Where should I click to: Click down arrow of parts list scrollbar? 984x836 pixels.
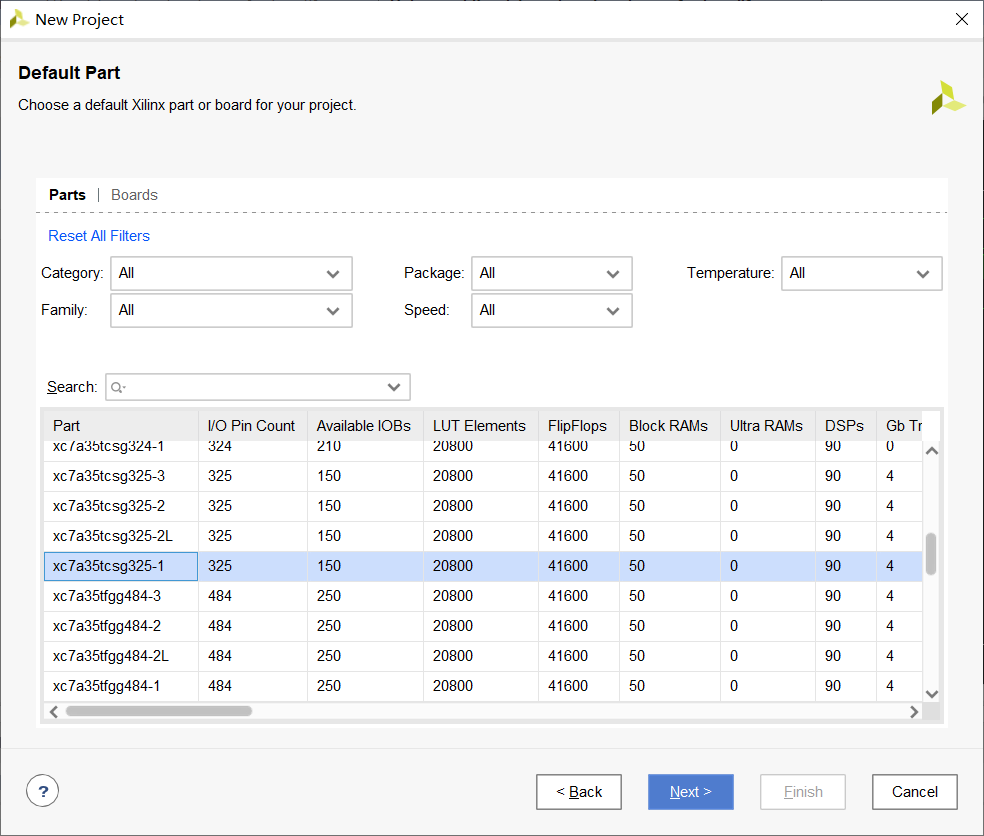tap(932, 693)
